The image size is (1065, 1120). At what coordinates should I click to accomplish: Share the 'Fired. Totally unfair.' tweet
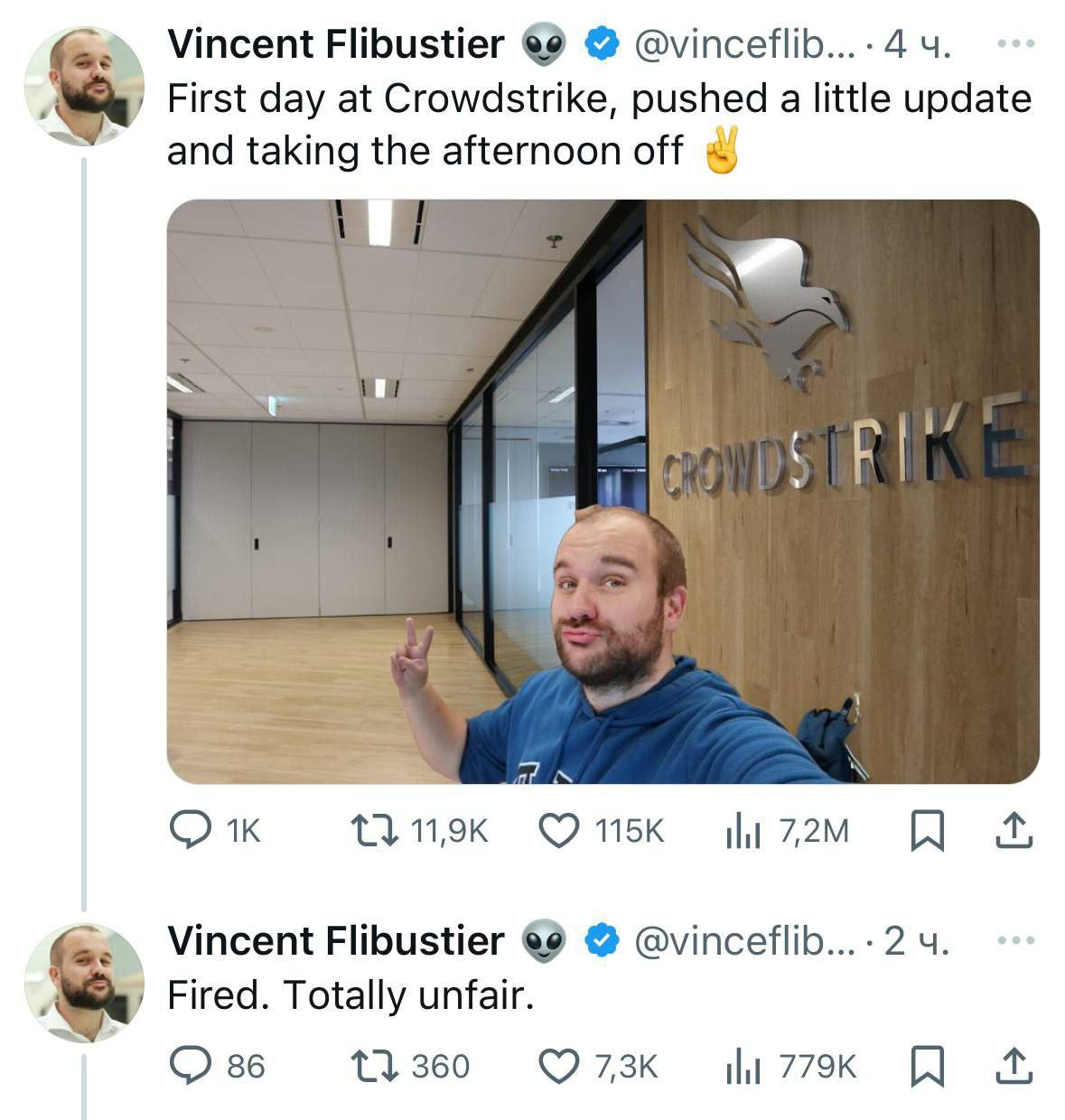pos(1012,1066)
